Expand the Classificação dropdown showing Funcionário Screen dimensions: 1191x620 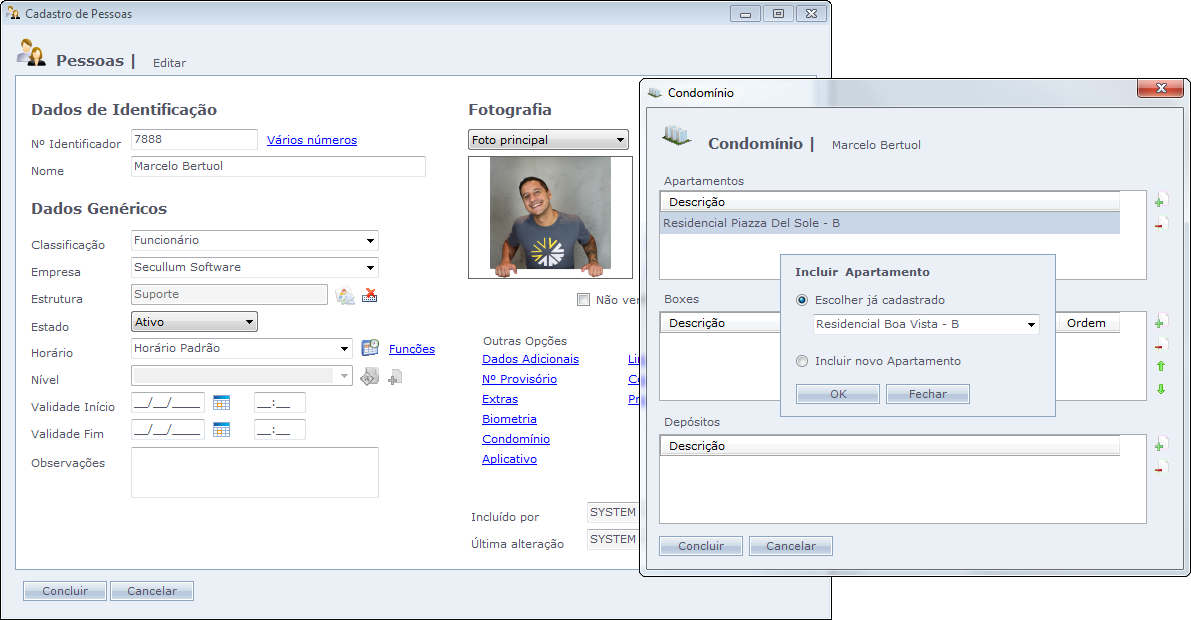(x=370, y=241)
